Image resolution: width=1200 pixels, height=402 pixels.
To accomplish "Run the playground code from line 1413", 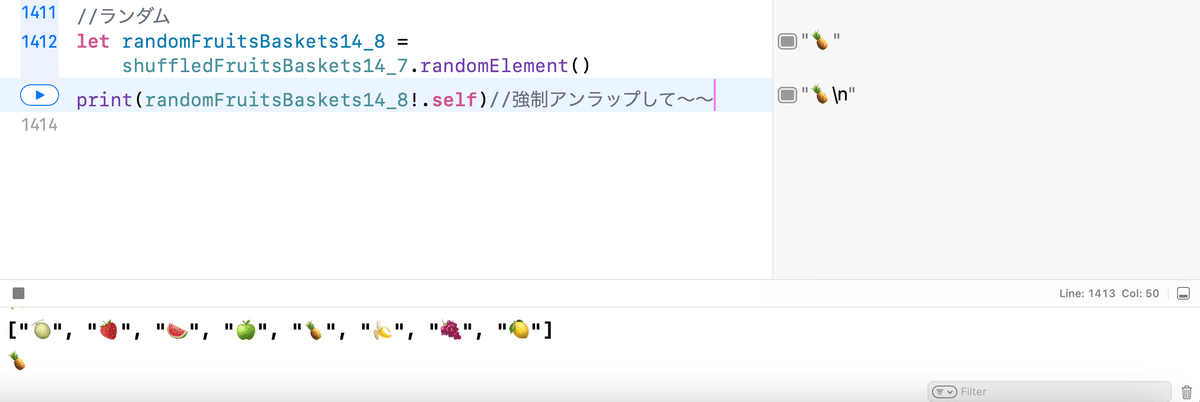I will point(39,95).
